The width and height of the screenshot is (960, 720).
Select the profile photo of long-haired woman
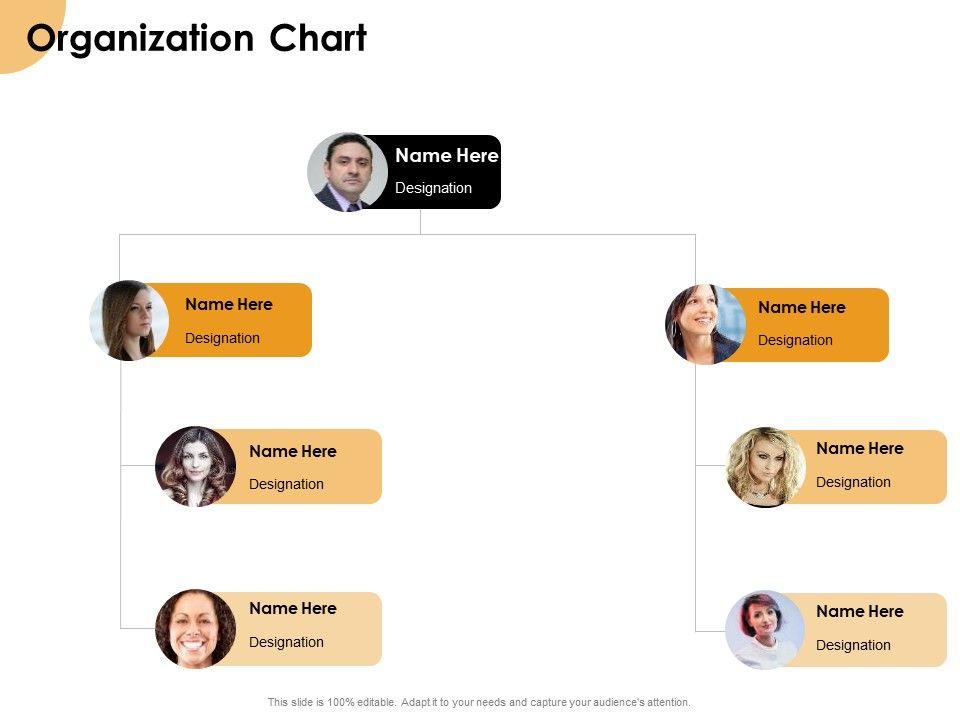point(129,320)
